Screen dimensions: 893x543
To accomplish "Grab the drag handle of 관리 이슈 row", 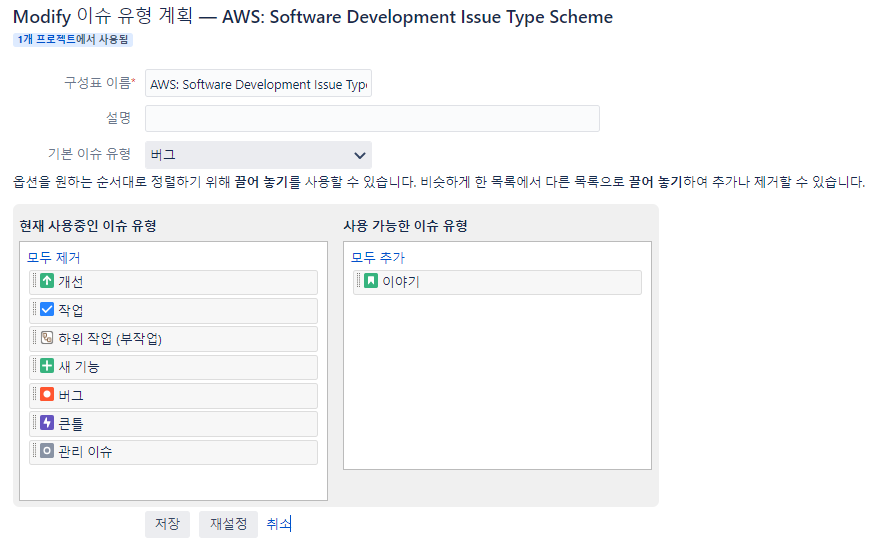I will [x=34, y=451].
